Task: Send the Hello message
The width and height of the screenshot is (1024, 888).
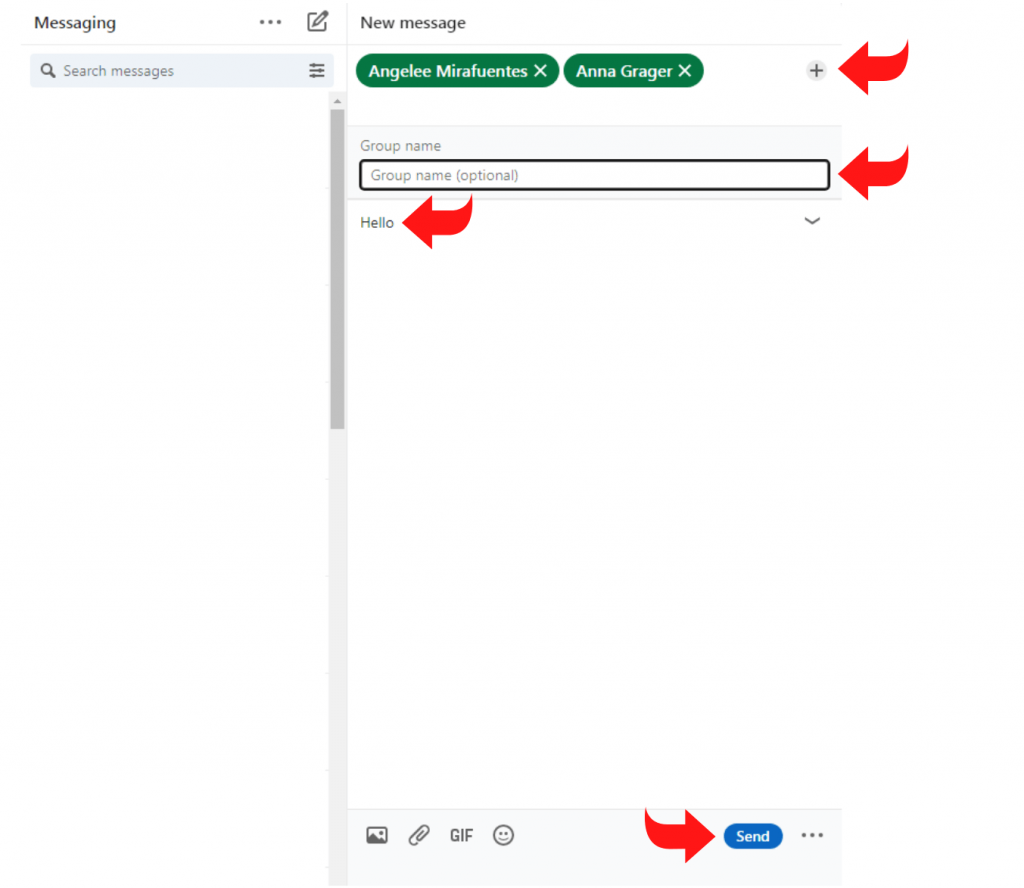Action: (x=753, y=836)
